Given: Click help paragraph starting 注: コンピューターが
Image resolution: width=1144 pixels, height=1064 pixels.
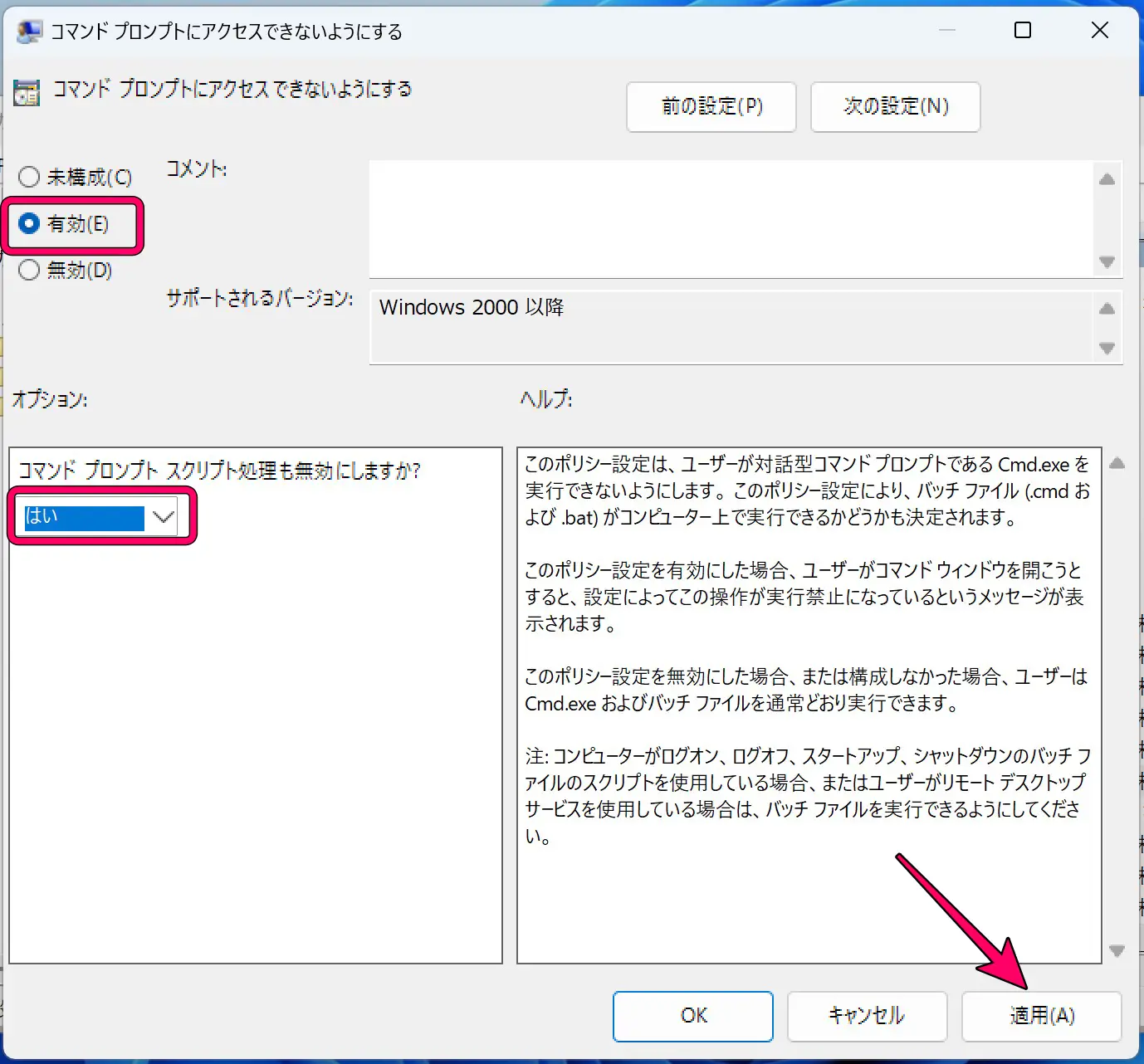Looking at the screenshot, I should tap(807, 796).
